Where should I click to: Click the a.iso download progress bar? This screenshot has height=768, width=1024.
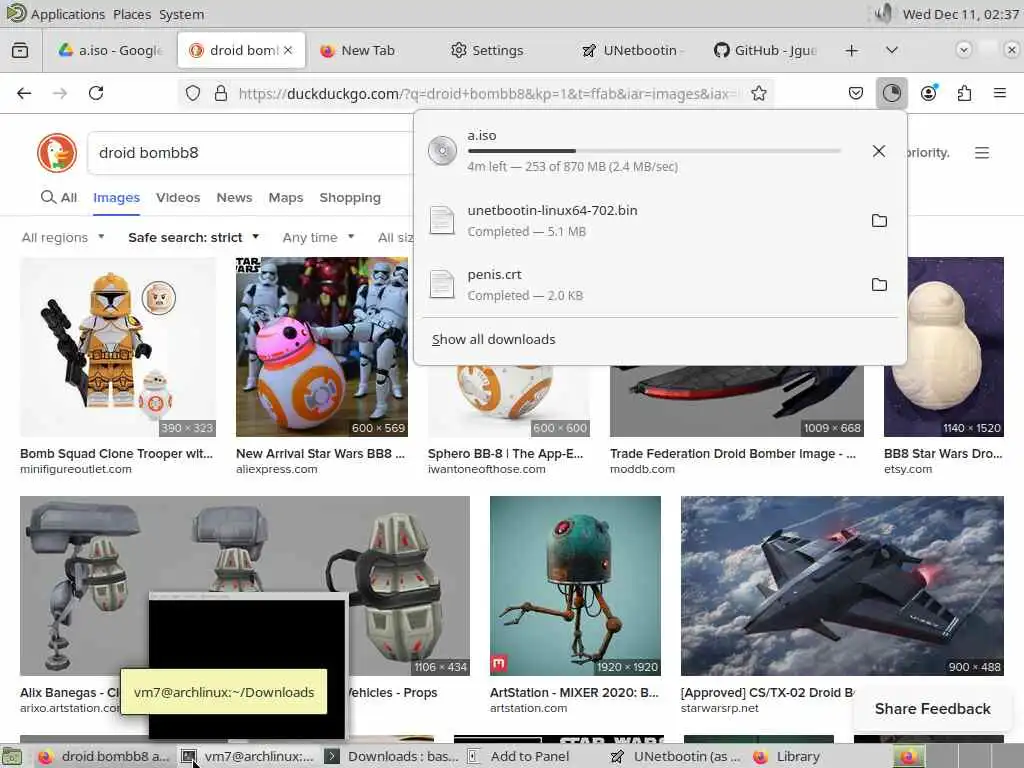[654, 152]
